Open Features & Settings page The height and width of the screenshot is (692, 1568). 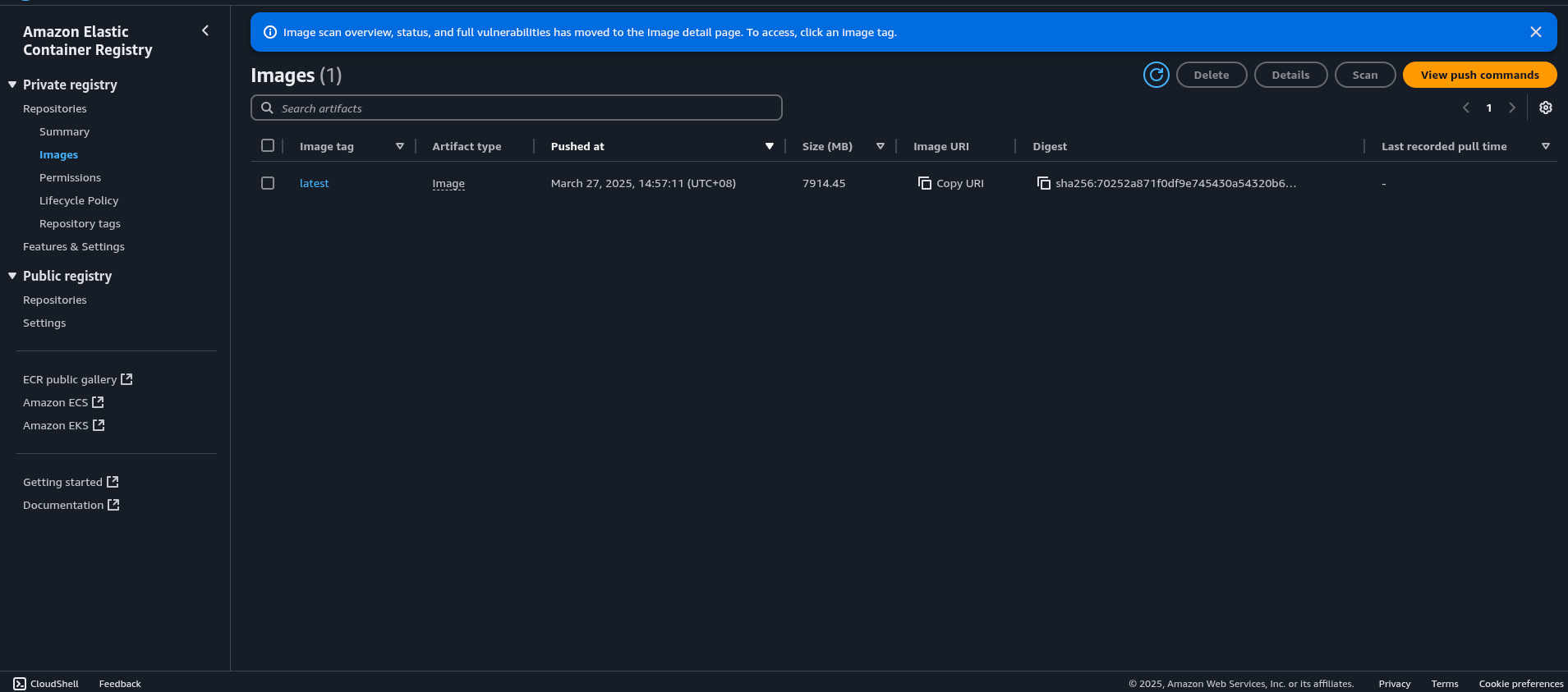pyautogui.click(x=74, y=246)
